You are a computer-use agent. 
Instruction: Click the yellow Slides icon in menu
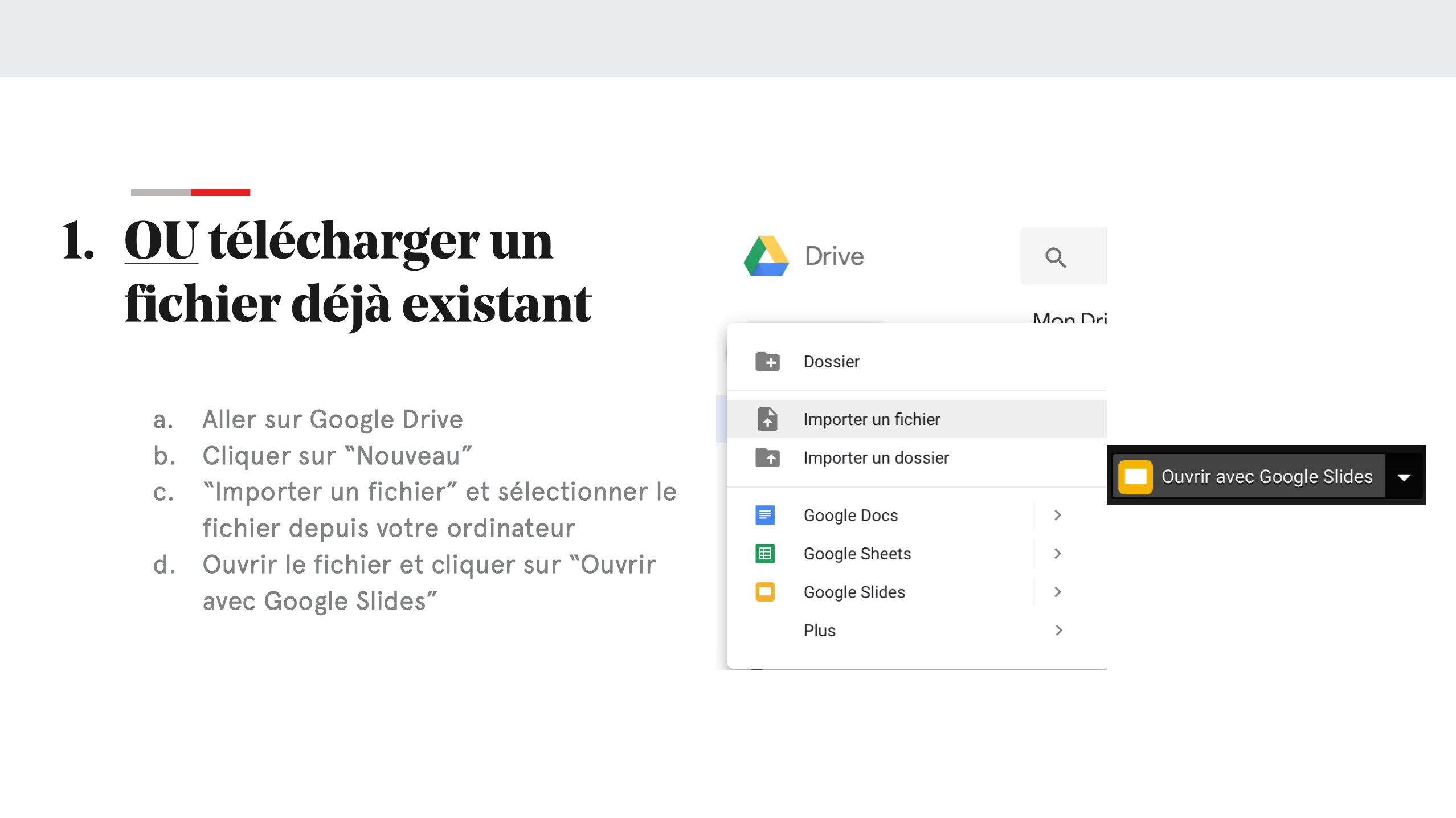[765, 592]
